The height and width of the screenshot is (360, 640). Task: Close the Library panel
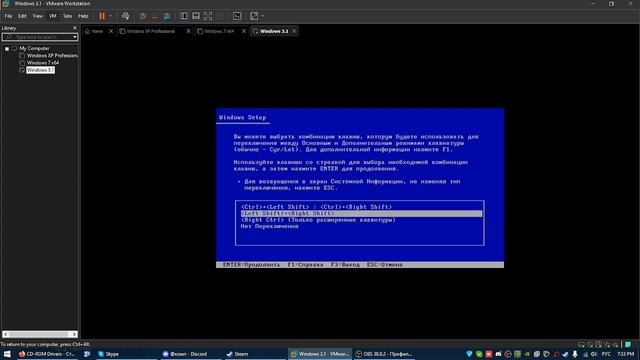tap(74, 28)
